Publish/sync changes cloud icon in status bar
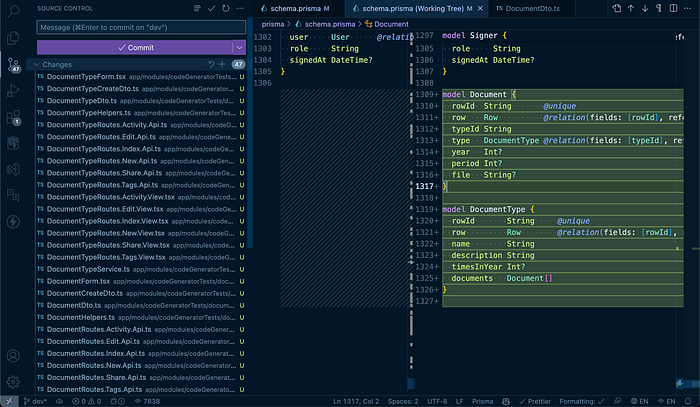The height and width of the screenshot is (407, 700). [x=59, y=401]
